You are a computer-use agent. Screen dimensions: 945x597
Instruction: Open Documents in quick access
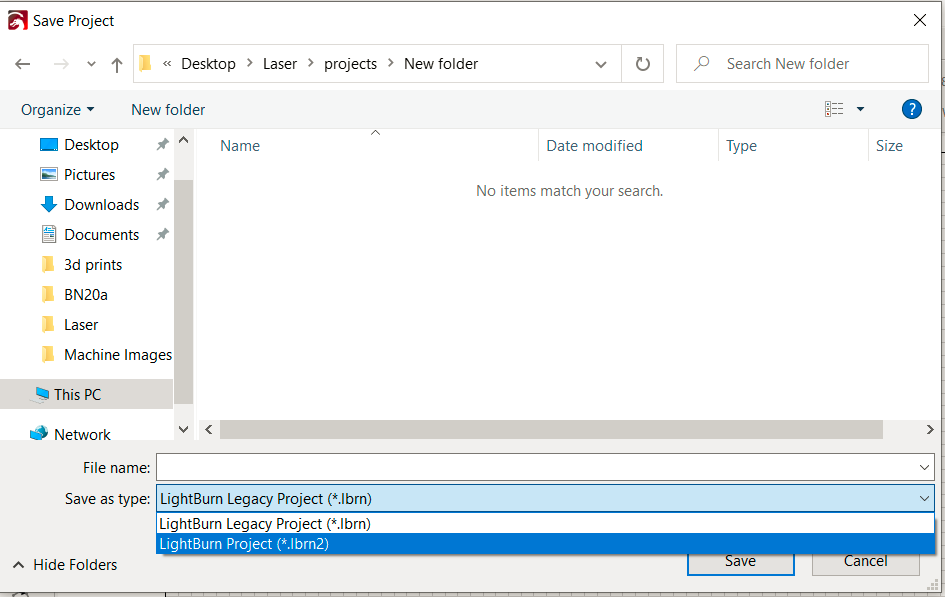coord(101,235)
